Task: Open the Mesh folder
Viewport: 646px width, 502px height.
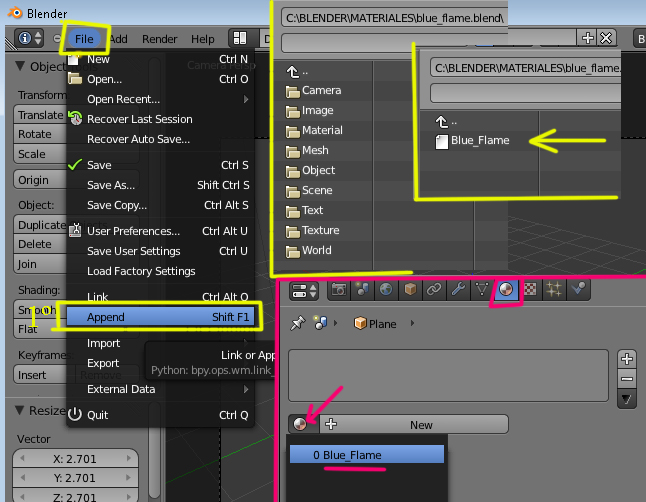Action: point(307,150)
